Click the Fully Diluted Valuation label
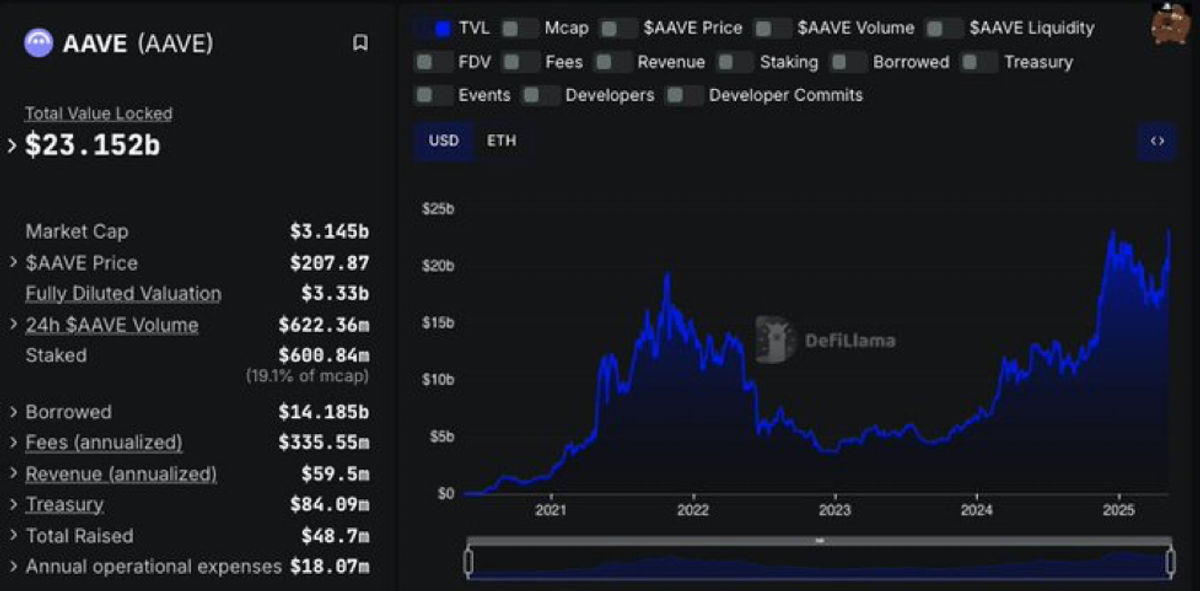This screenshot has height=591, width=1200. pos(123,294)
